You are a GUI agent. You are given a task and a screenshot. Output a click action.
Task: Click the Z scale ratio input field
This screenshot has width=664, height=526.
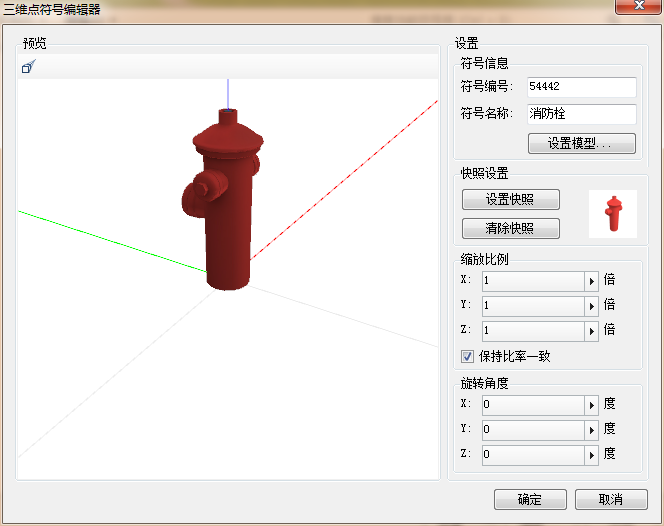tap(534, 331)
